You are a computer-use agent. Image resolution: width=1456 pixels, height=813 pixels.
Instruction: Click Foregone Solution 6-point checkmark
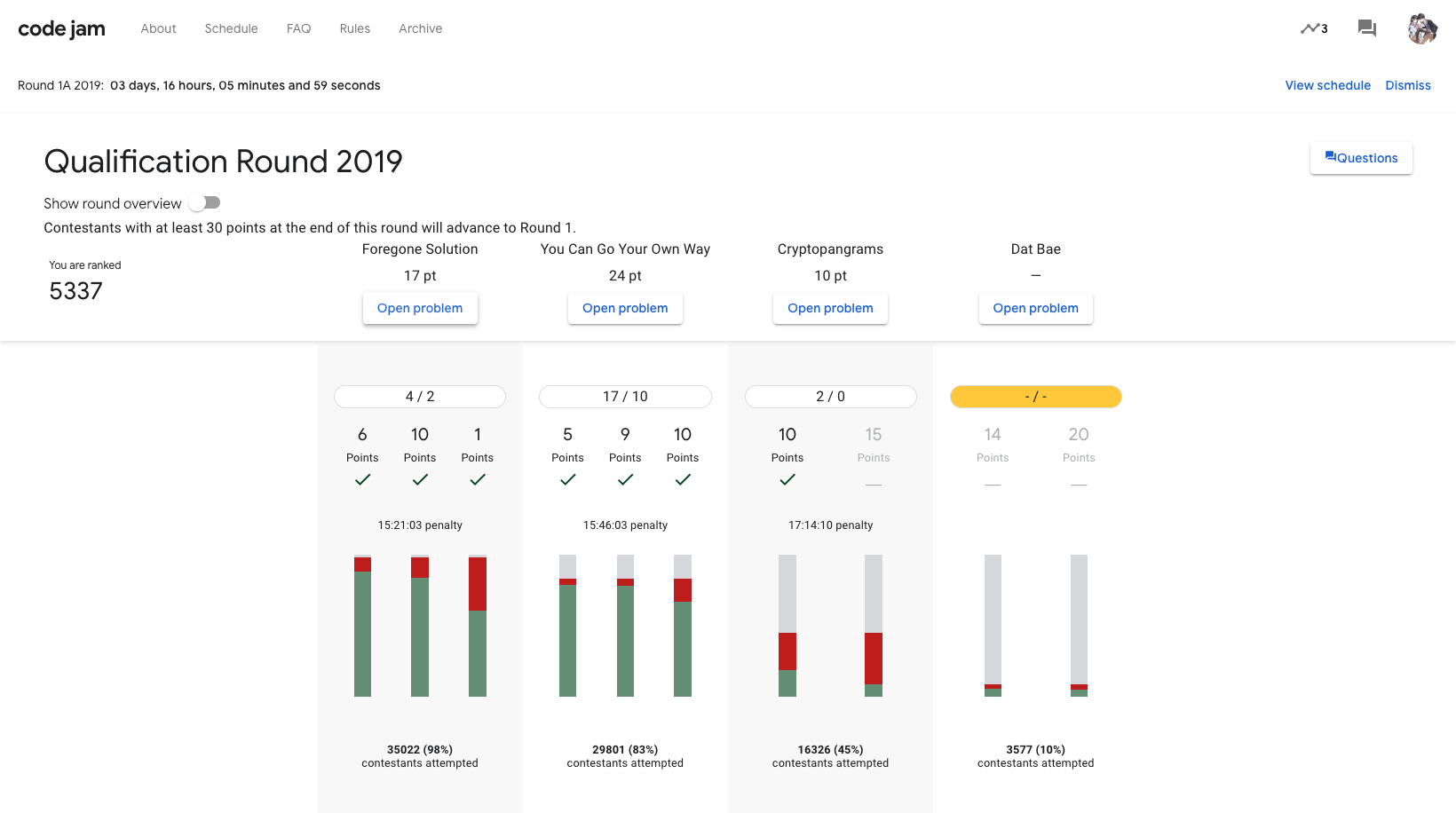click(362, 479)
